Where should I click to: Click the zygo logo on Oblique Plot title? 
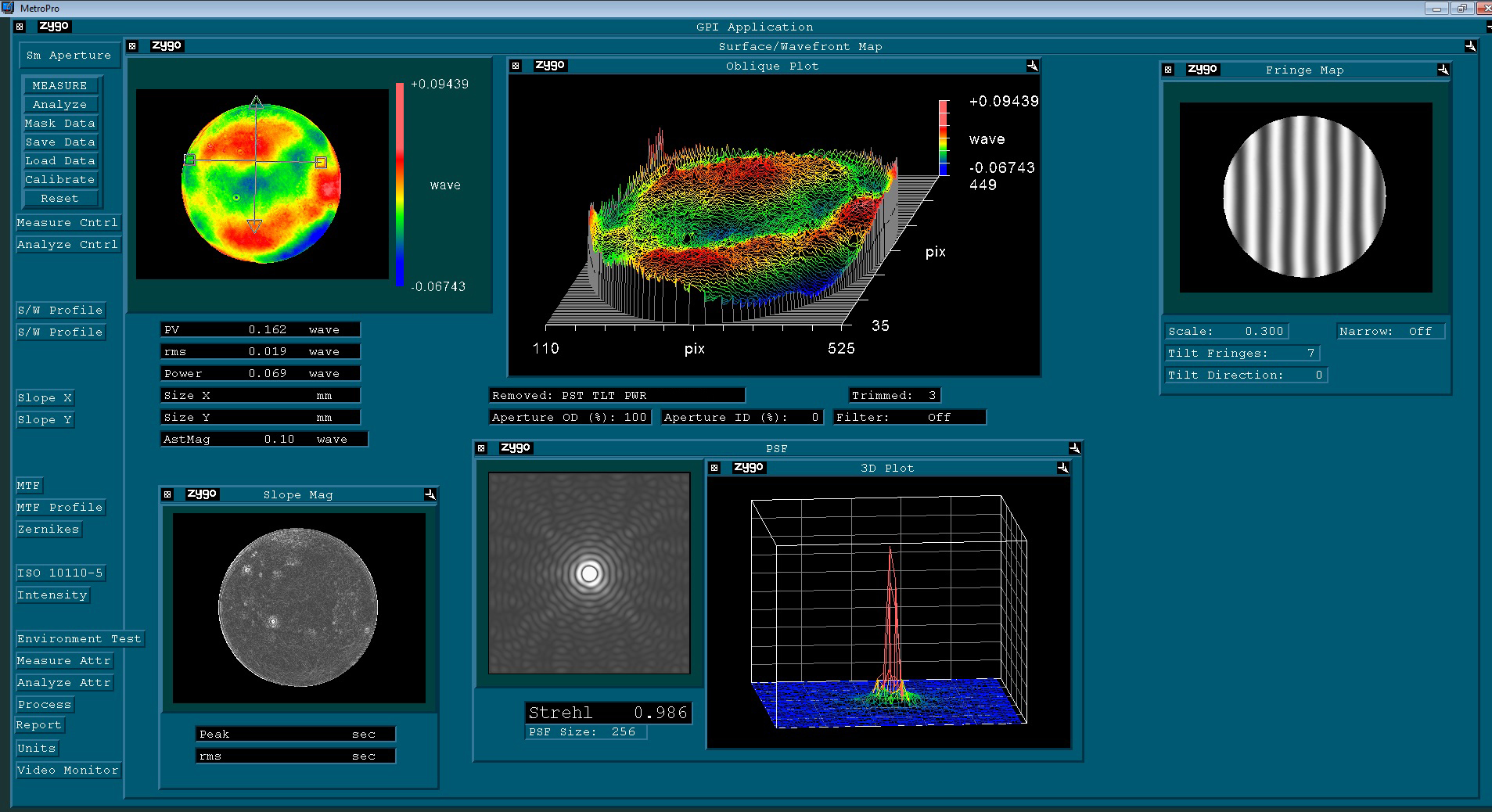[x=550, y=65]
